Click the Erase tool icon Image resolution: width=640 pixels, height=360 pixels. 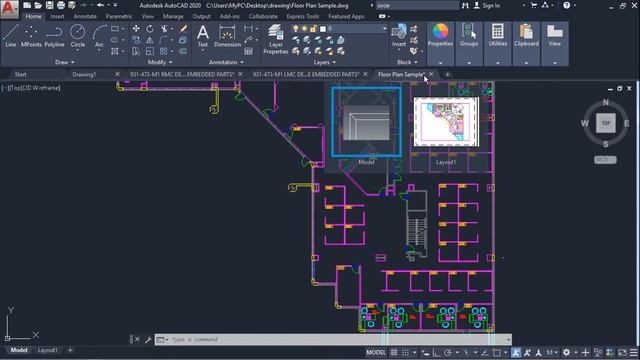[x=183, y=29]
